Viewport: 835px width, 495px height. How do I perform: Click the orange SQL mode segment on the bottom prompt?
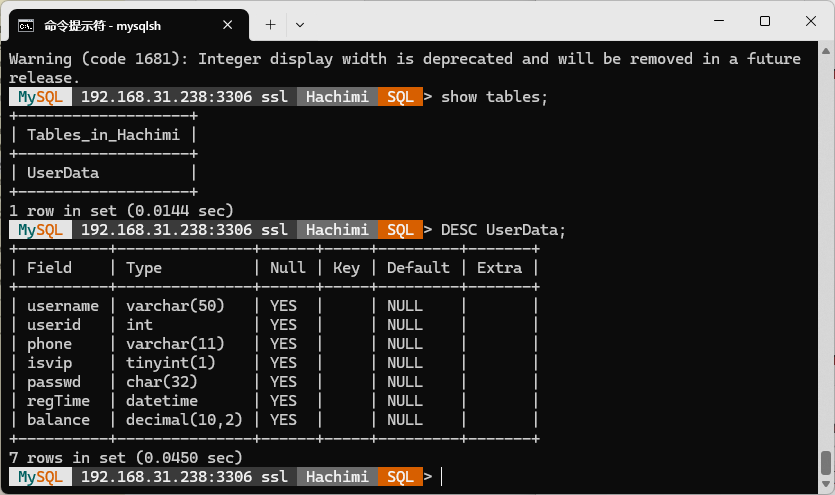coord(400,477)
